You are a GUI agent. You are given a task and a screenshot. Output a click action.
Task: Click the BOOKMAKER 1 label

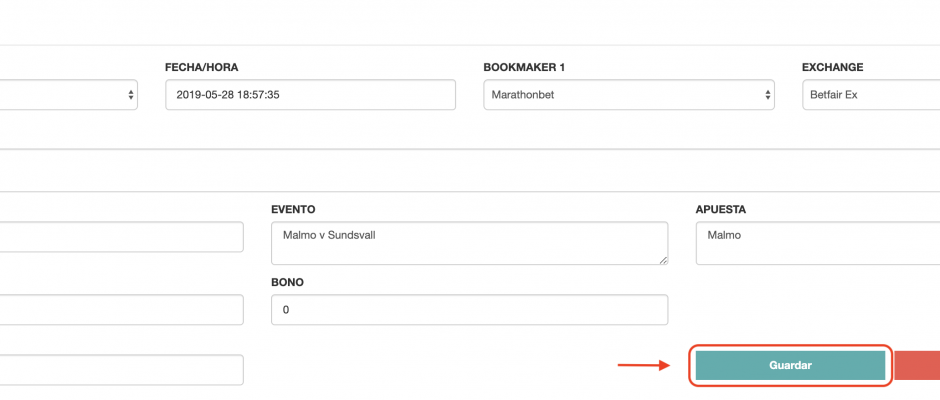coord(524,67)
